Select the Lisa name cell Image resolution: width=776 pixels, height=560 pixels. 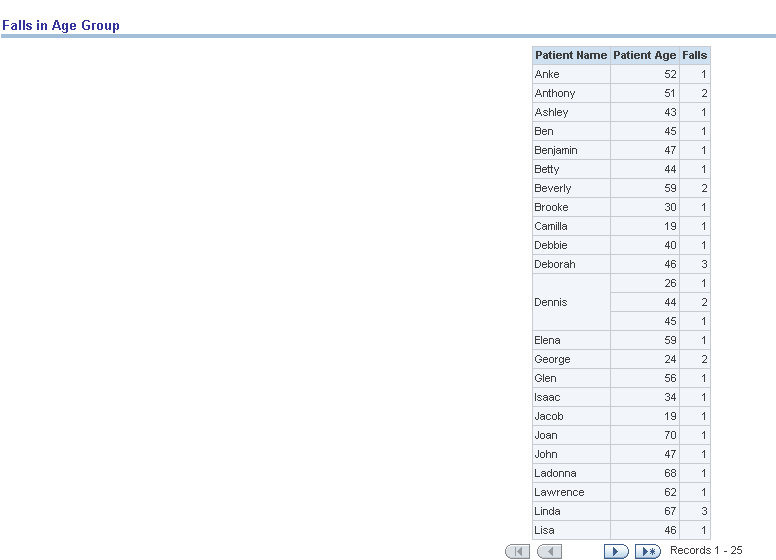tap(571, 530)
